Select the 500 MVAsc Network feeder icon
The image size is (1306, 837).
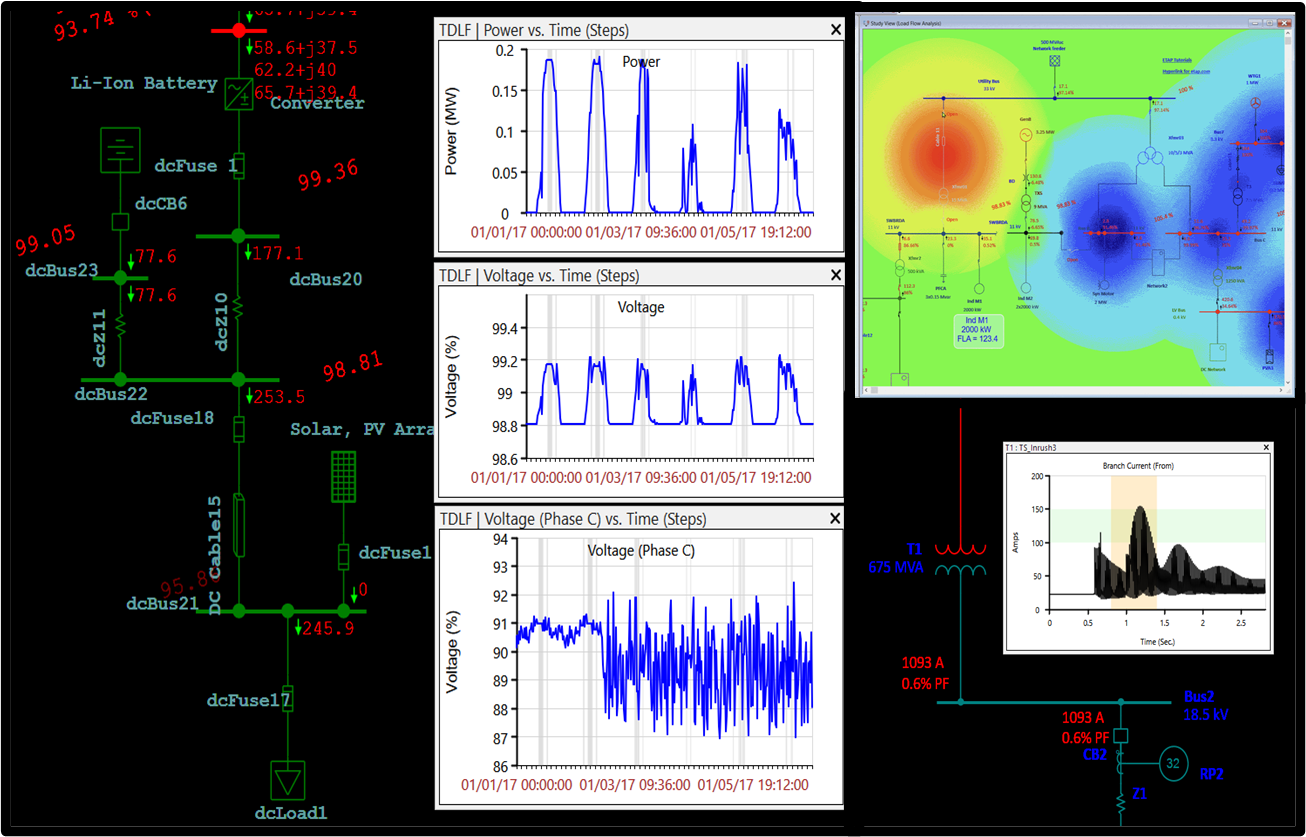pyautogui.click(x=1054, y=59)
